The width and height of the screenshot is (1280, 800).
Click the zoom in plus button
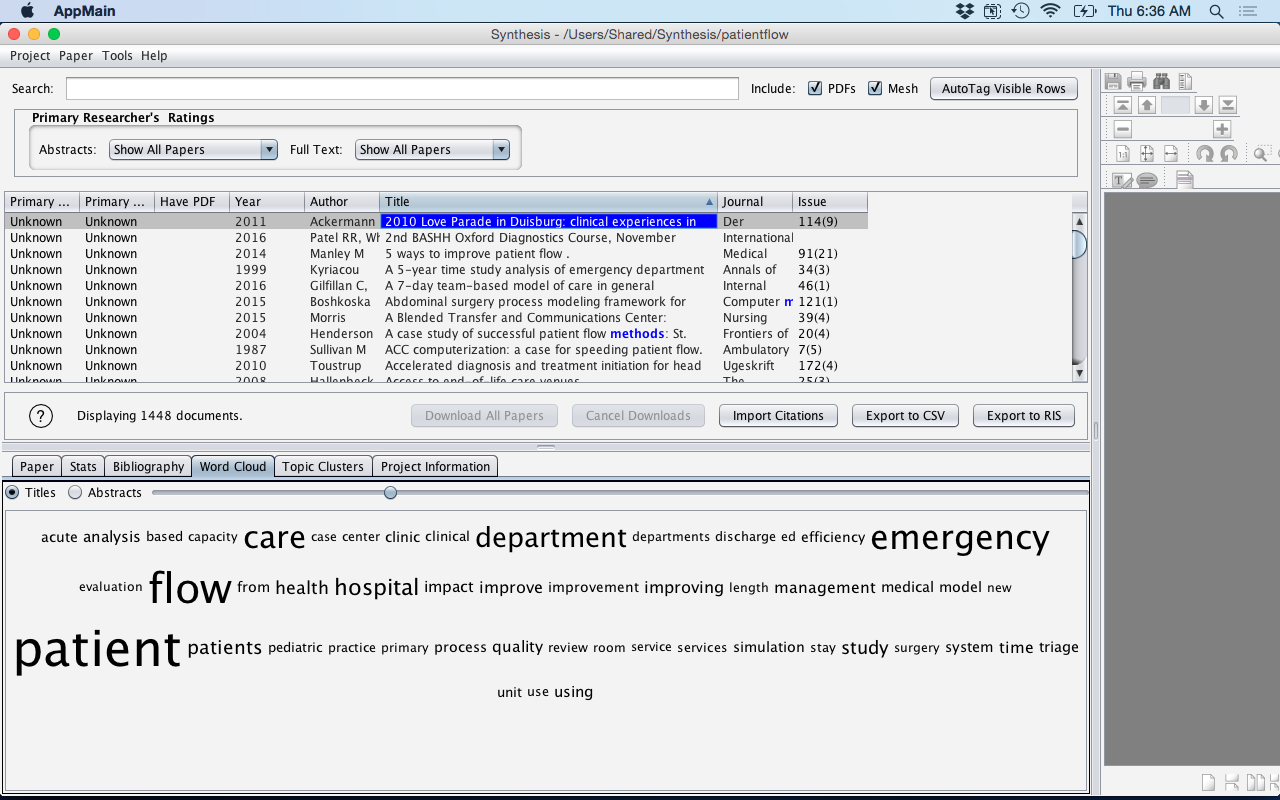click(1221, 129)
